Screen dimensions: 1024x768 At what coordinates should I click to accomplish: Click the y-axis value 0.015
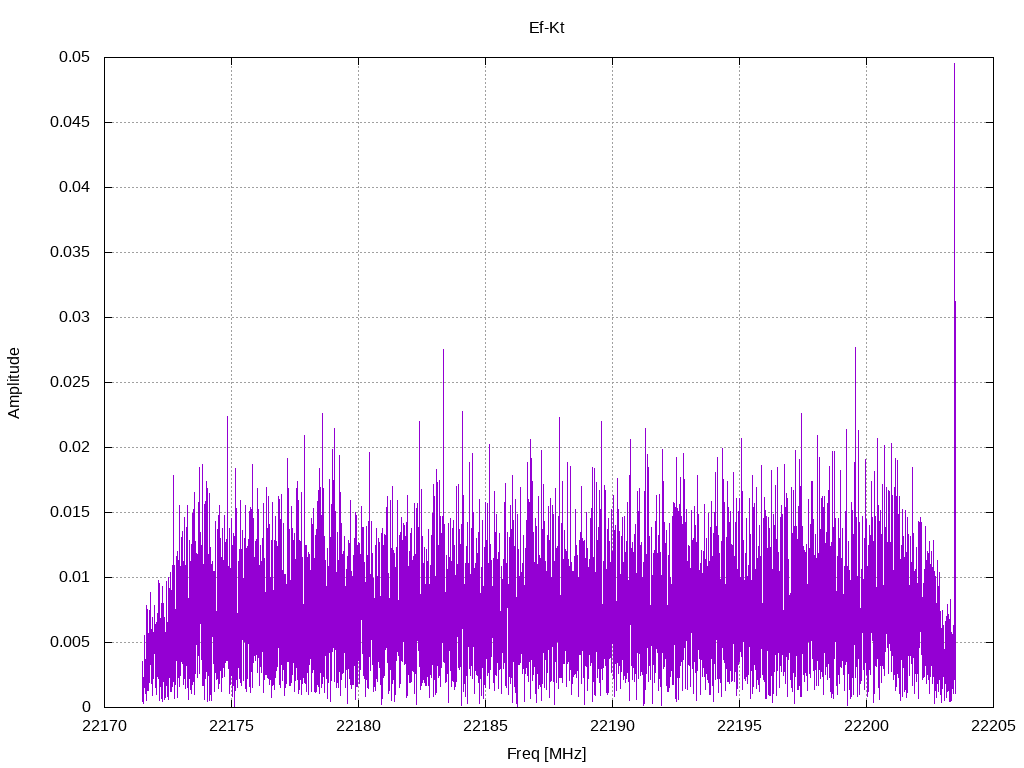click(x=70, y=512)
